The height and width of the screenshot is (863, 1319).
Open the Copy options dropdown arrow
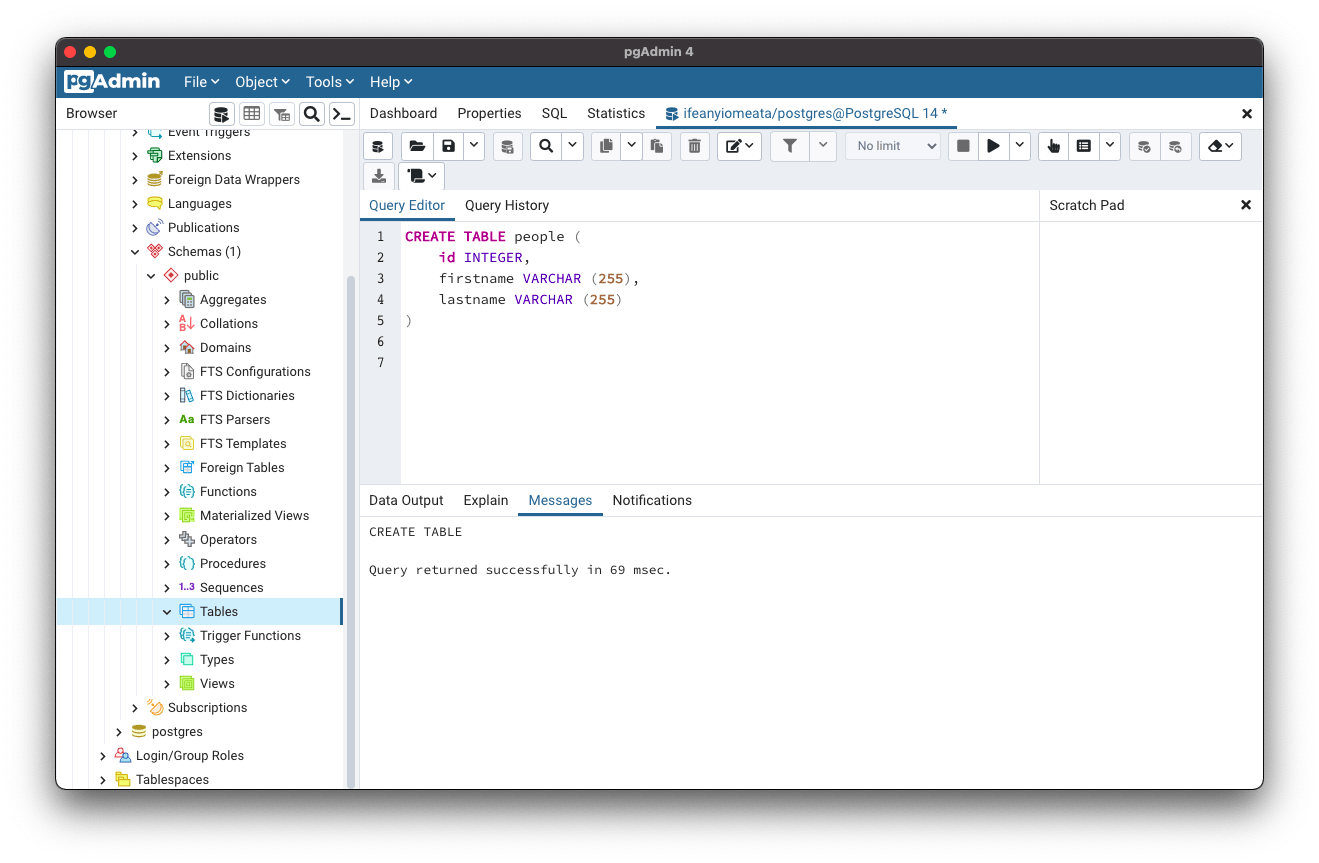632,146
